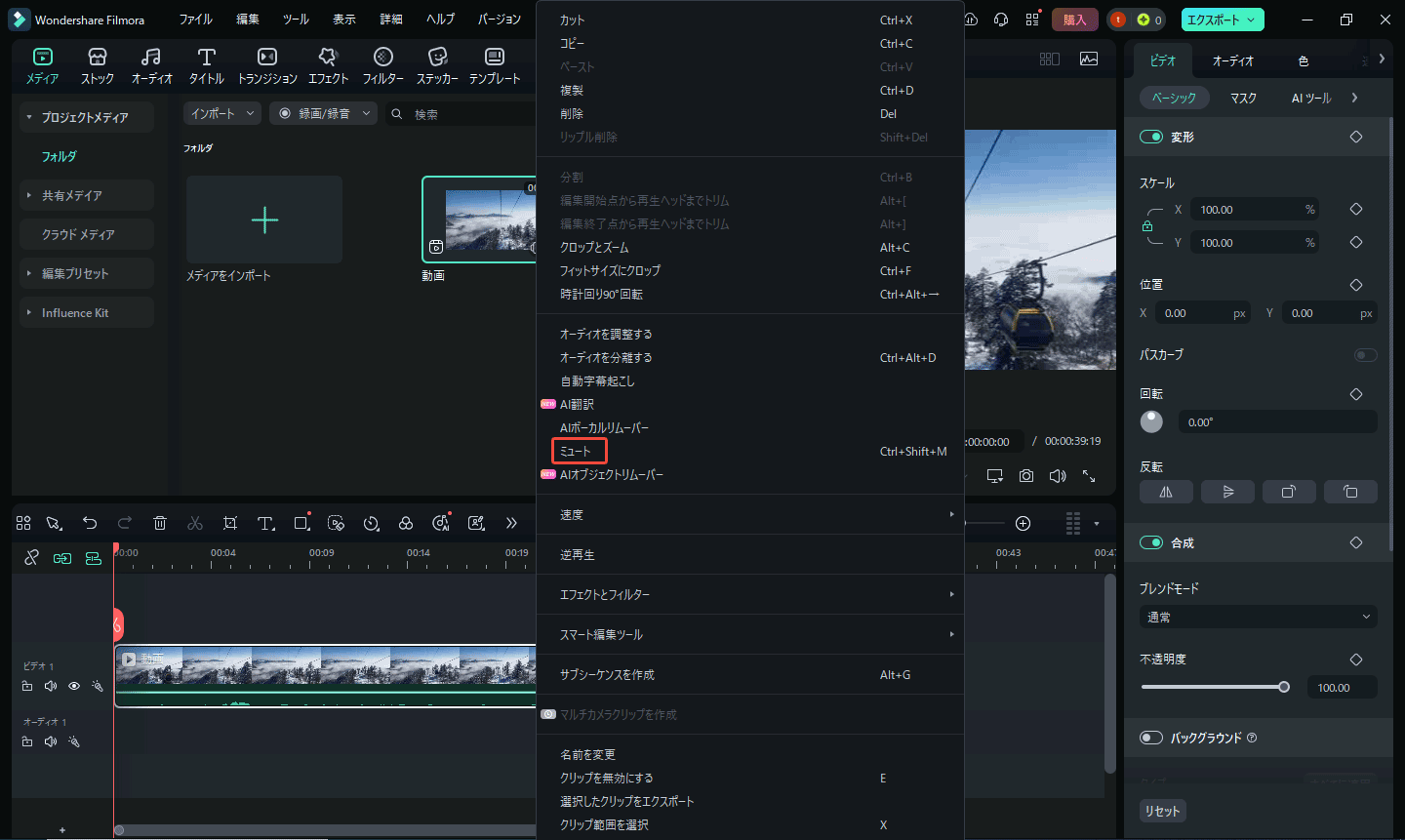Take a snapshot with the camera icon
This screenshot has height=840, width=1405.
(1026, 476)
